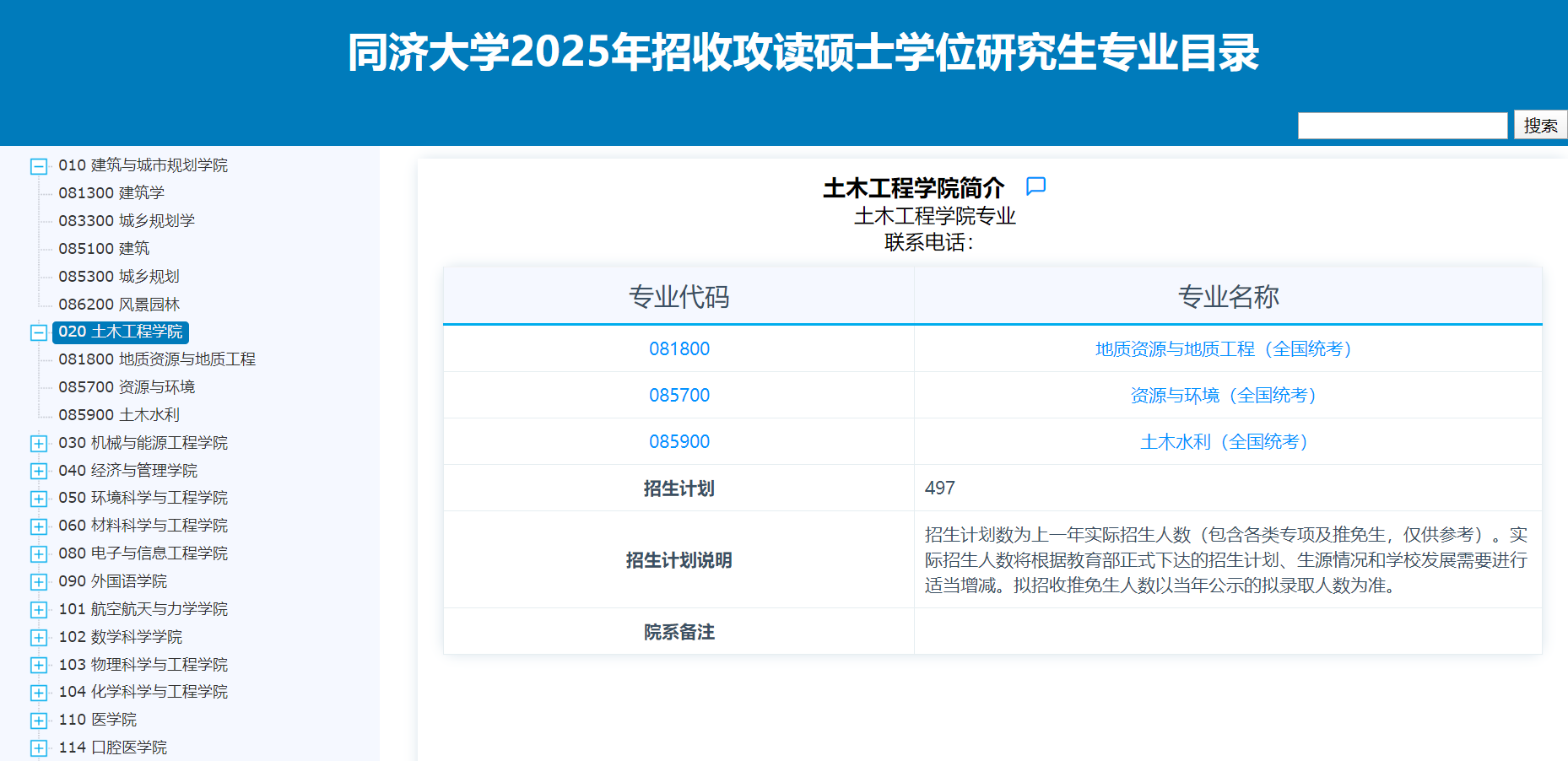The image size is (1568, 761).
Task: Open 114 口腔医学院 label
Action: tap(113, 748)
